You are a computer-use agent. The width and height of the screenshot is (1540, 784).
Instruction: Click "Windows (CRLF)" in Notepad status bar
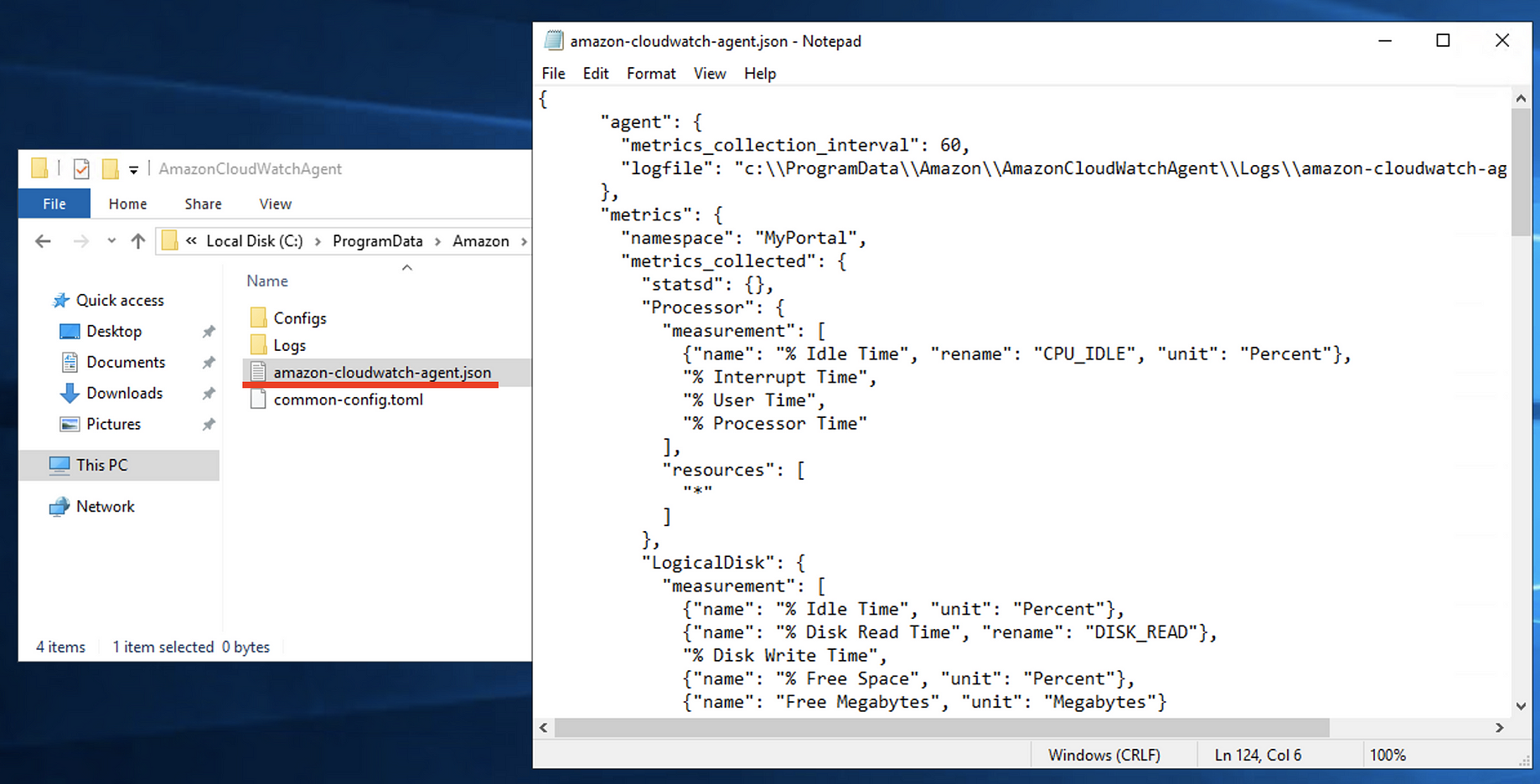[x=1104, y=756]
